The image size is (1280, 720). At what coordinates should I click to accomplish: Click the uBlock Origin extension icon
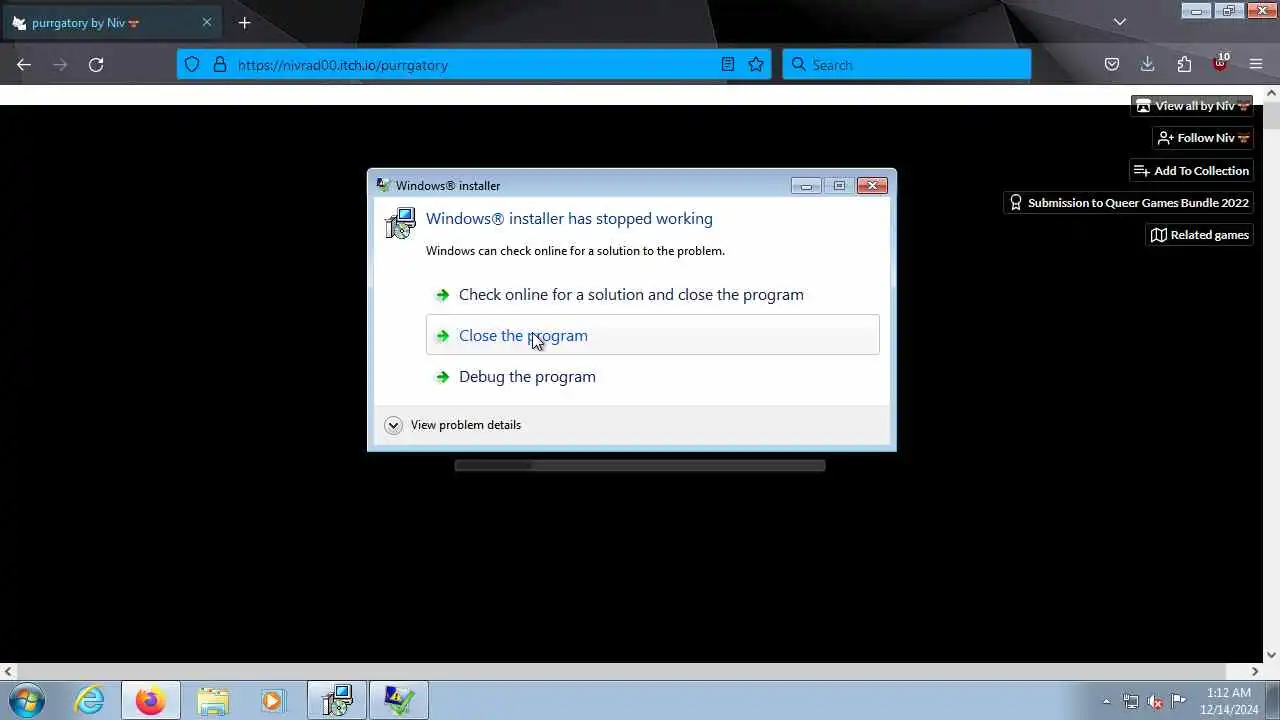1220,65
